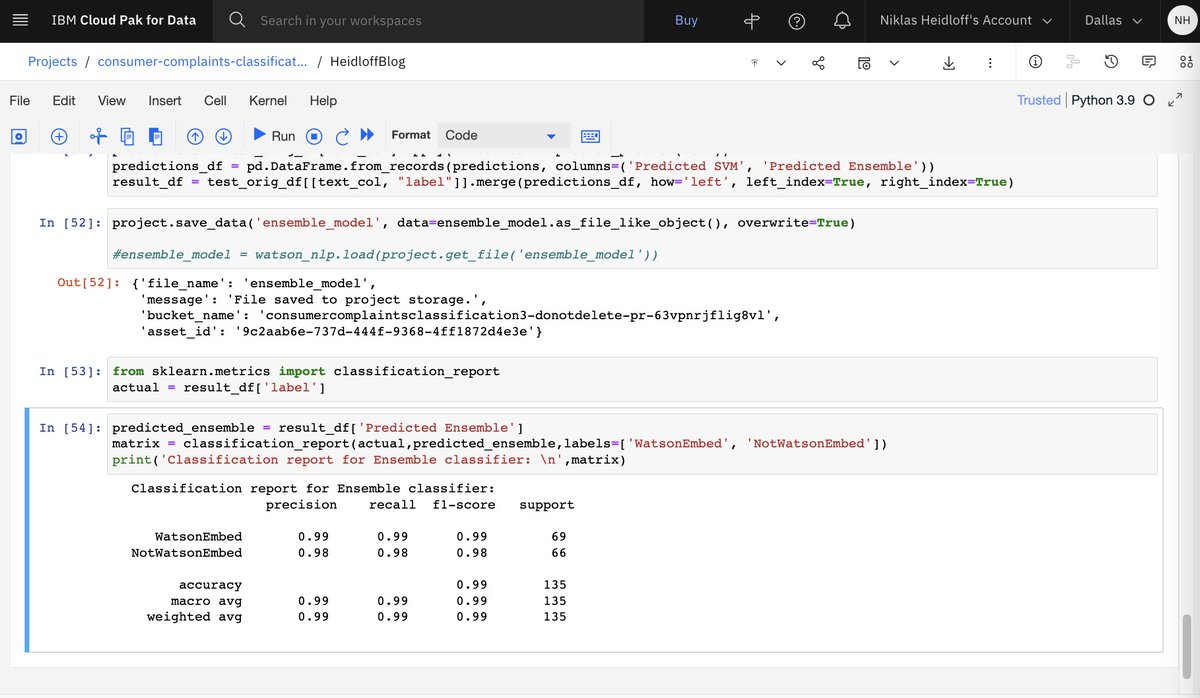Restart the kernel with circular arrow

[342, 135]
